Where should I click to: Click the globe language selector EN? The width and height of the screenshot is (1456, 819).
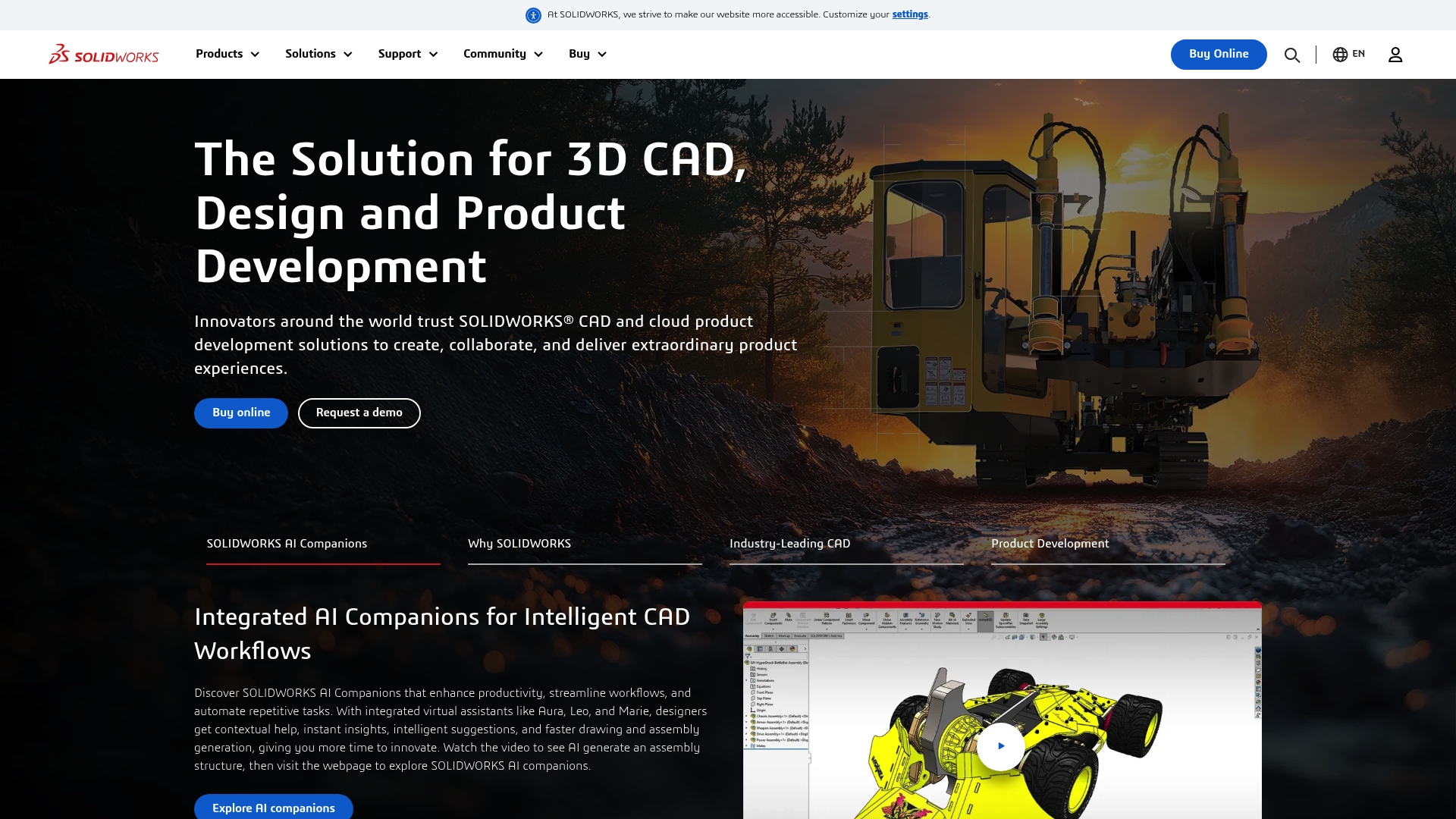click(x=1349, y=54)
